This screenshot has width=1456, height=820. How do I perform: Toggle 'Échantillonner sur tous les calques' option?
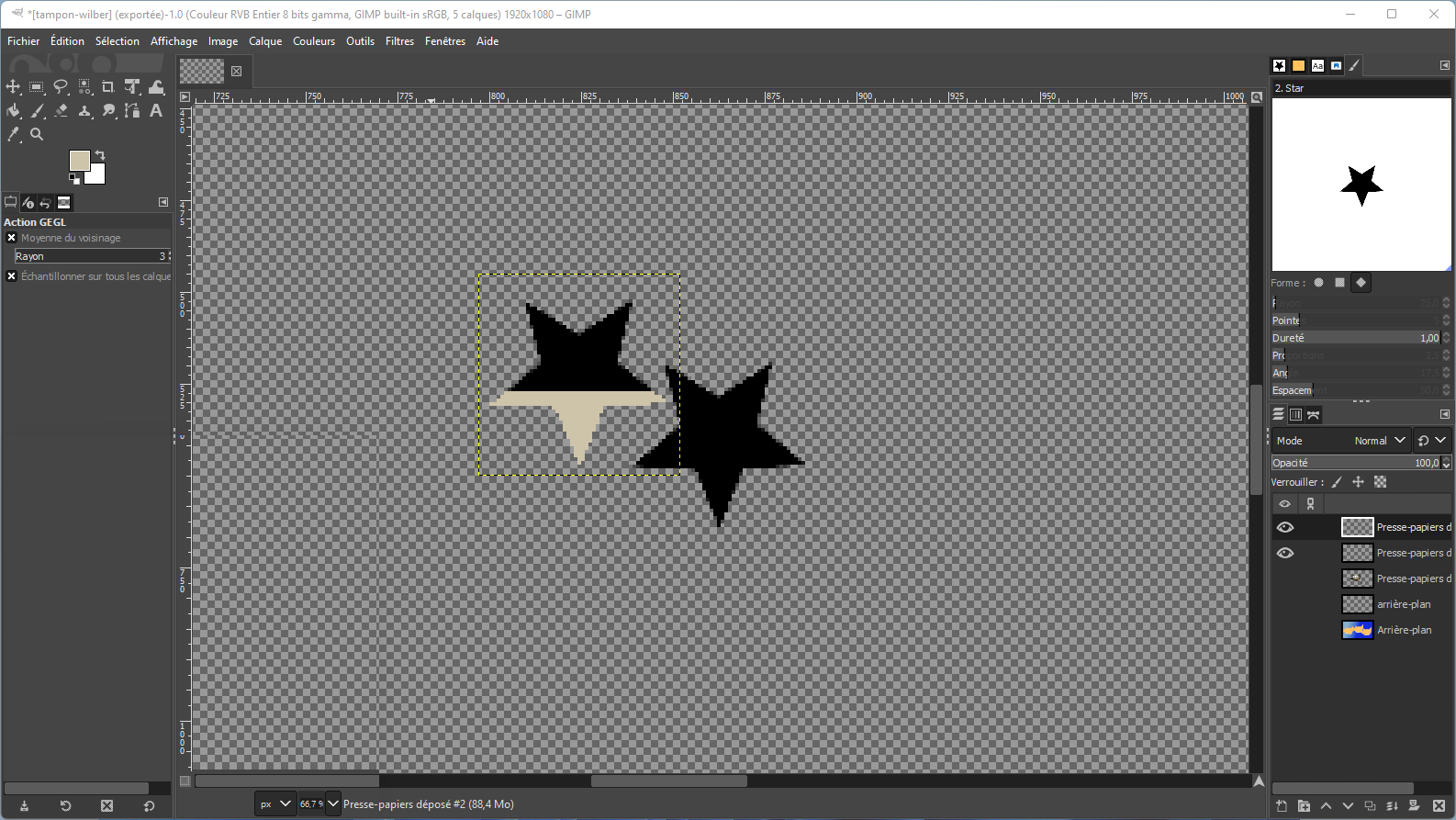(x=12, y=276)
